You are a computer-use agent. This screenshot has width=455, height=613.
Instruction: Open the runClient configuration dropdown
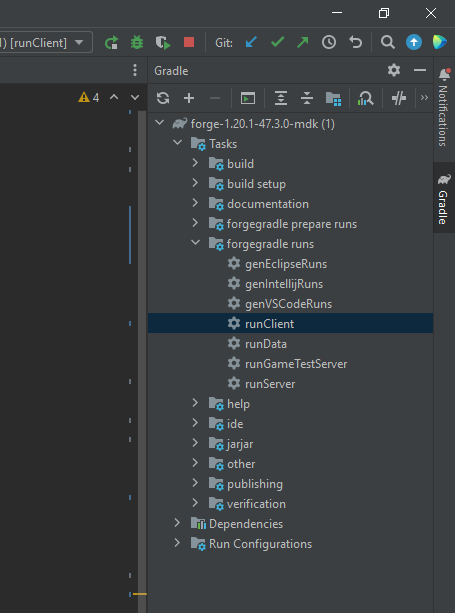[x=79, y=42]
